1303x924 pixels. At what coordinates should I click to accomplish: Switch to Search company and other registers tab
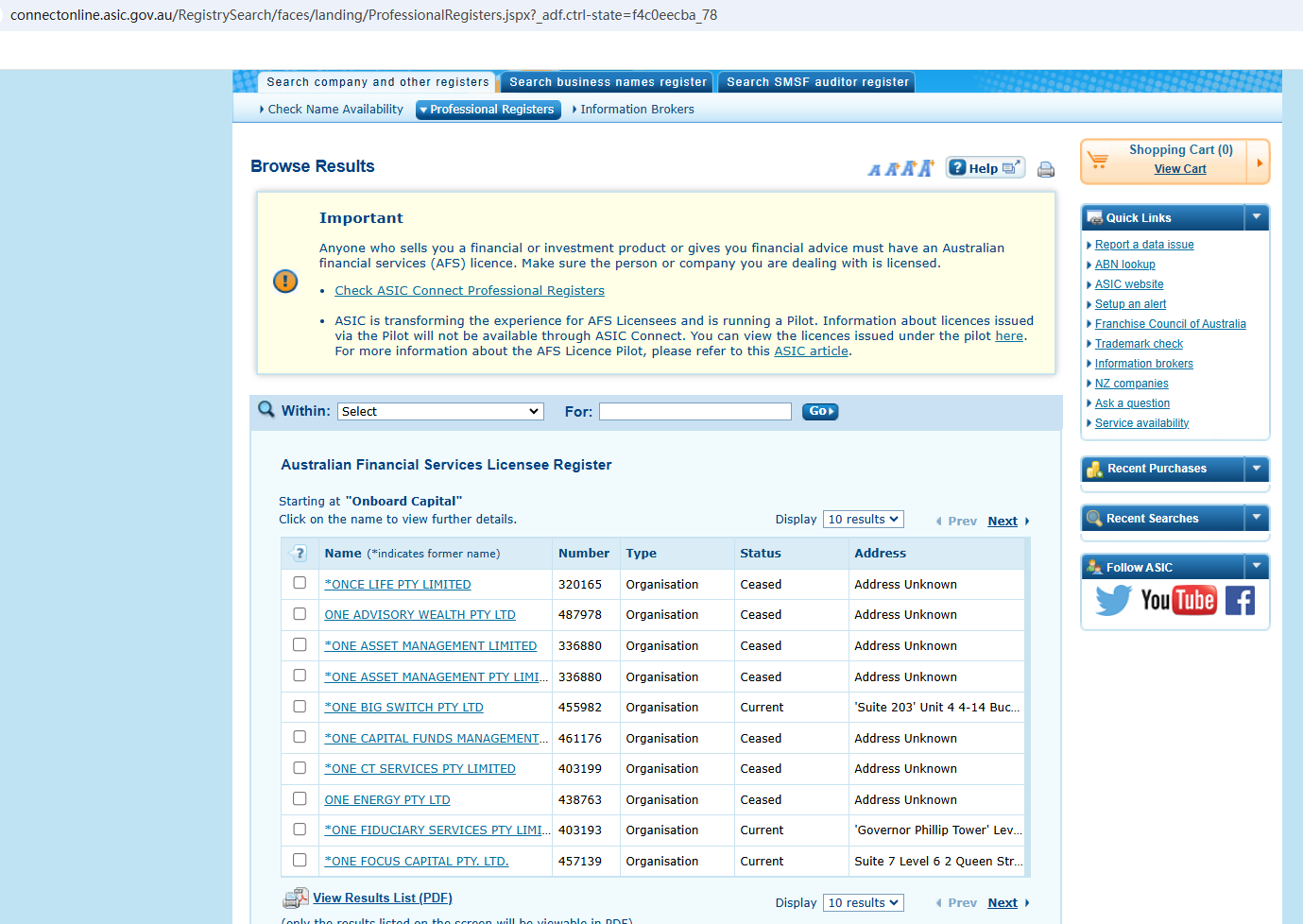[377, 82]
